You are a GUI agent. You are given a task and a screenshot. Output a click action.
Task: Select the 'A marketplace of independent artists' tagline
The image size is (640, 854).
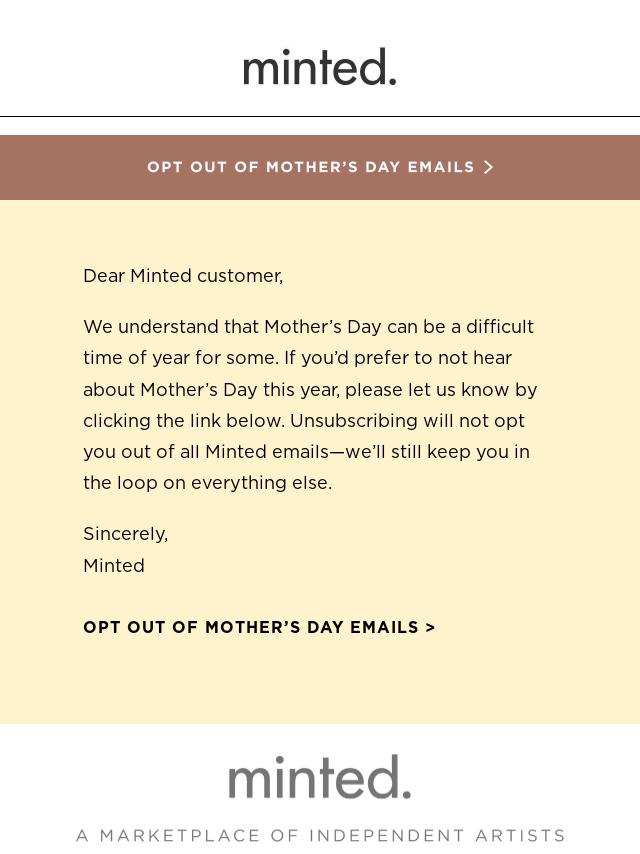coord(320,835)
